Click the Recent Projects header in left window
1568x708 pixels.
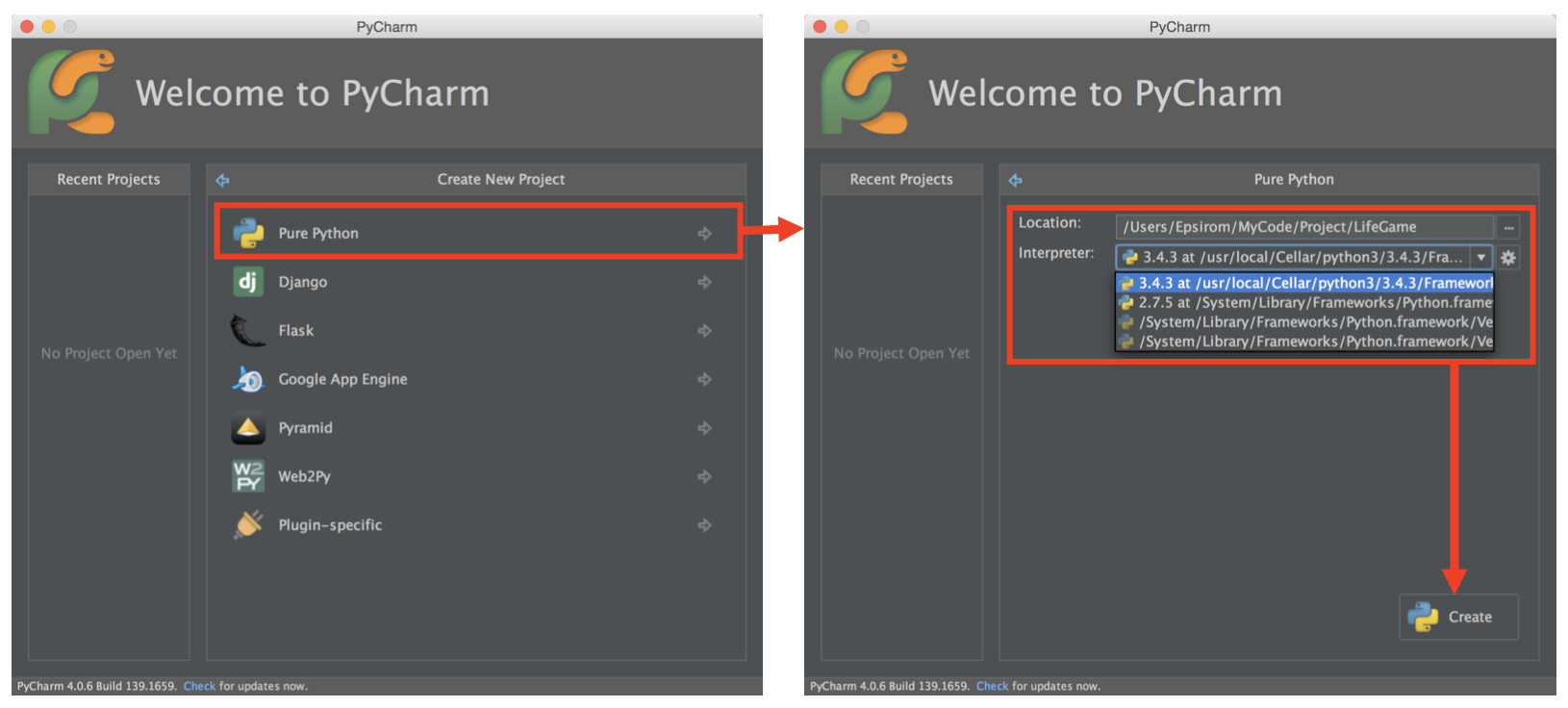[x=109, y=179]
